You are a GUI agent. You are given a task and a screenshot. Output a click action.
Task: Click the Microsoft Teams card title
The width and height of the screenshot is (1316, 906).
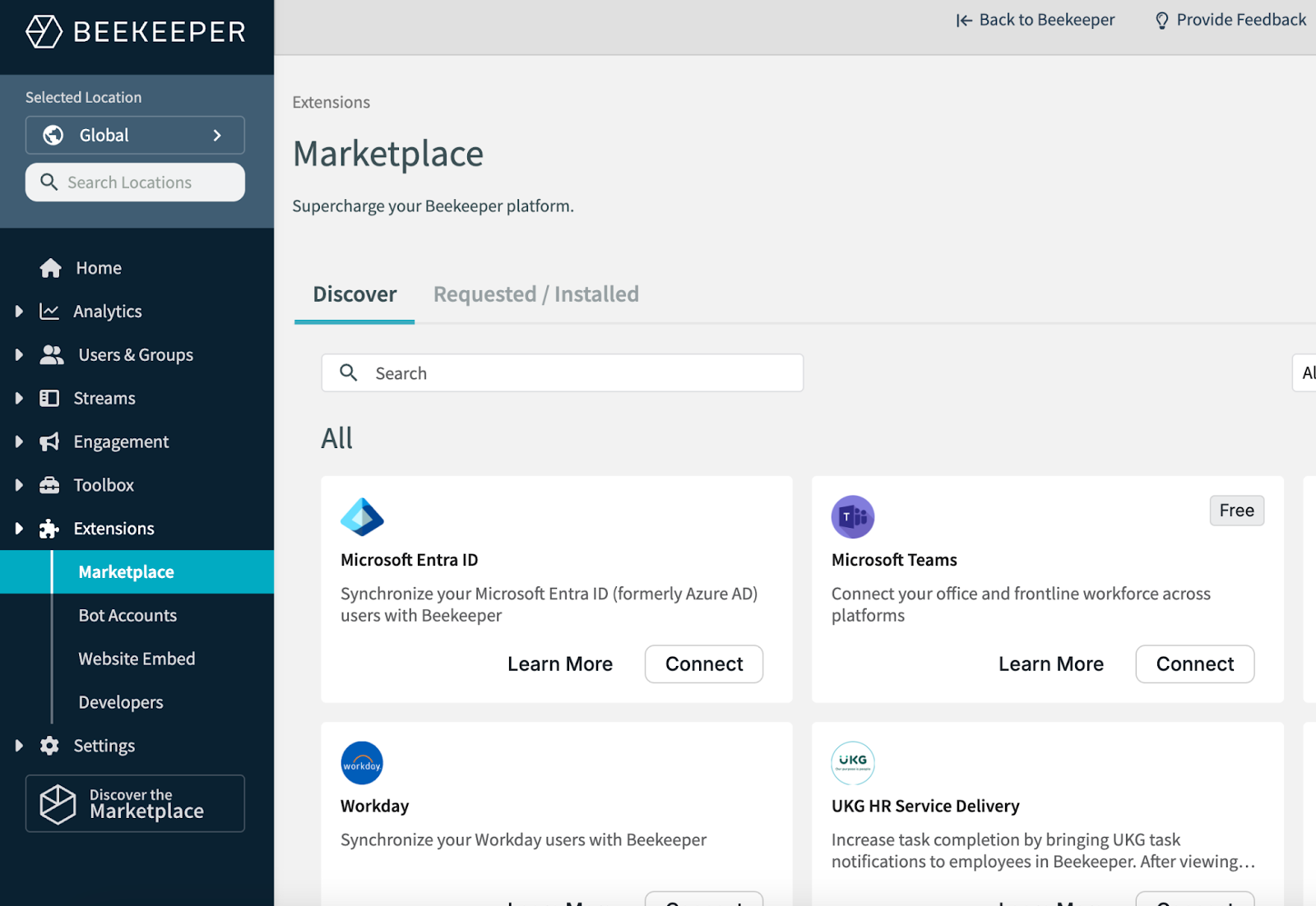(x=894, y=560)
